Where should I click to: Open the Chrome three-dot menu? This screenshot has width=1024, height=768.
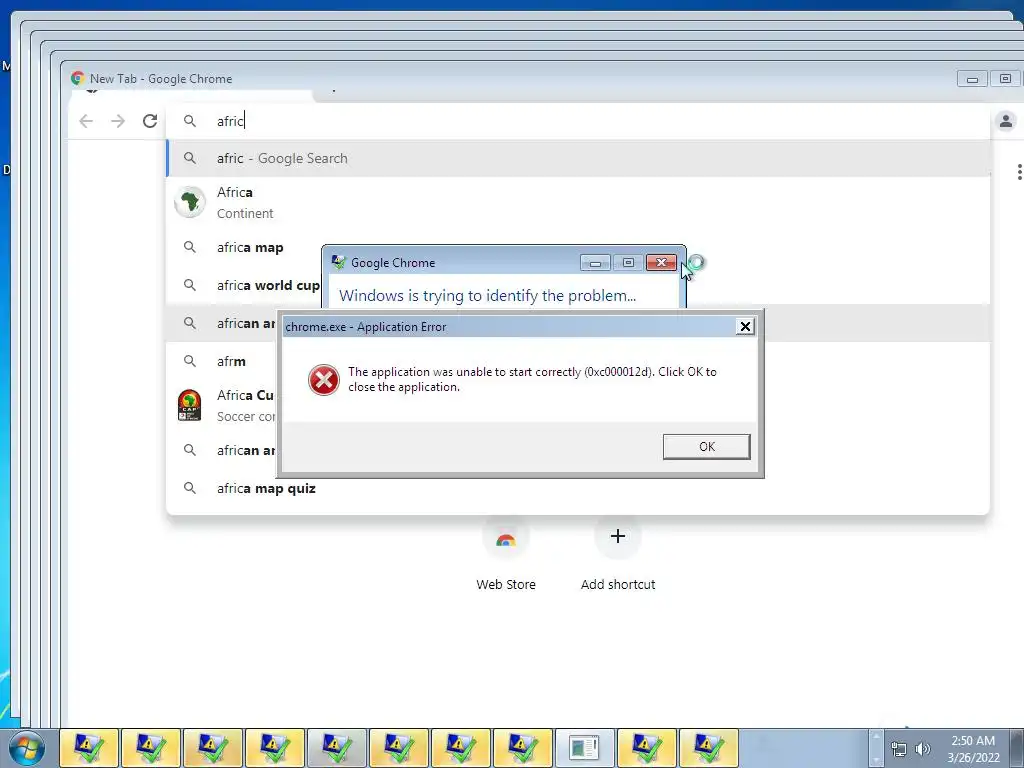pyautogui.click(x=1019, y=172)
